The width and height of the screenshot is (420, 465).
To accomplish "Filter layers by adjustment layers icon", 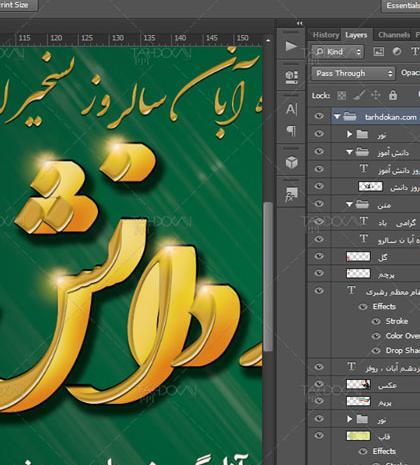I will 397,52.
